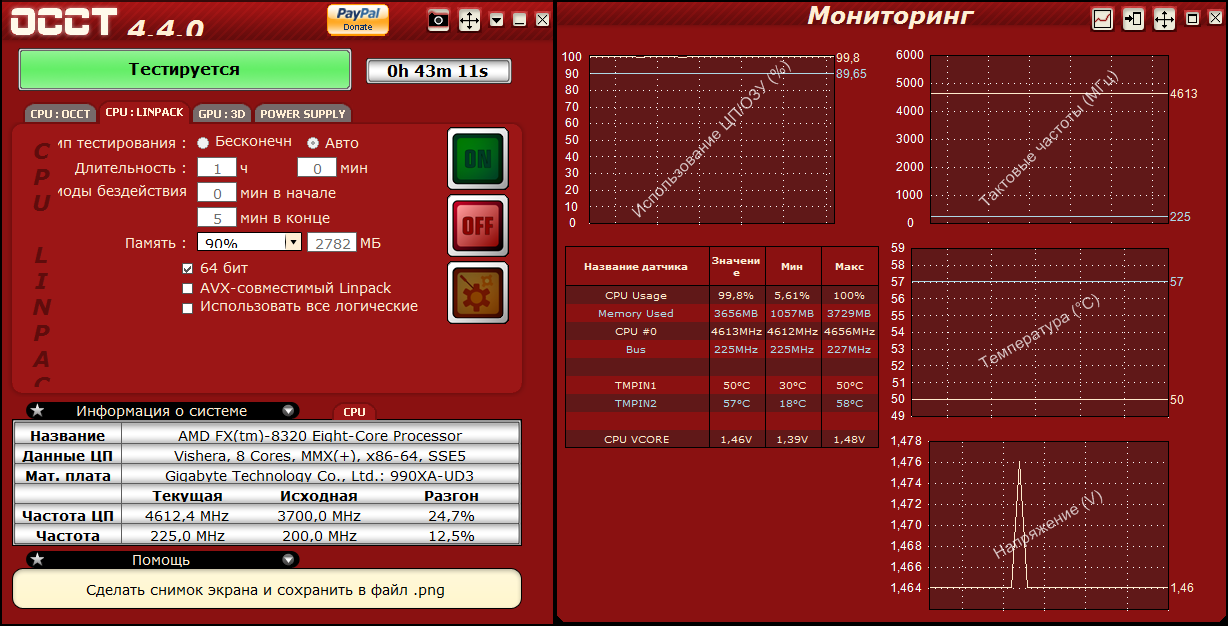
Task: Collapse the Помощь section
Action: click(288, 559)
